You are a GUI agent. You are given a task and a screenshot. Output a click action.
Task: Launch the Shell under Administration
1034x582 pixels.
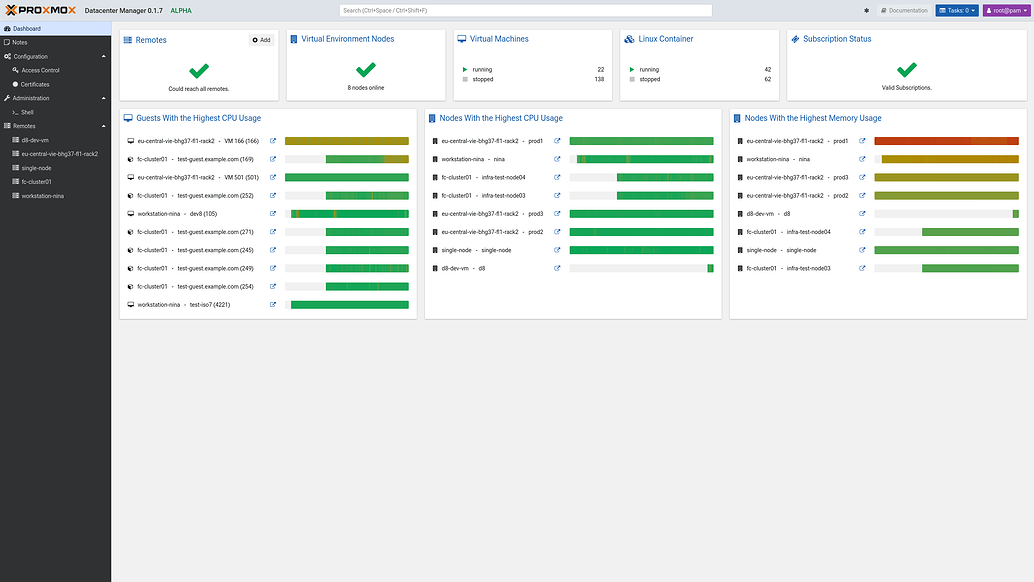[x=29, y=111]
